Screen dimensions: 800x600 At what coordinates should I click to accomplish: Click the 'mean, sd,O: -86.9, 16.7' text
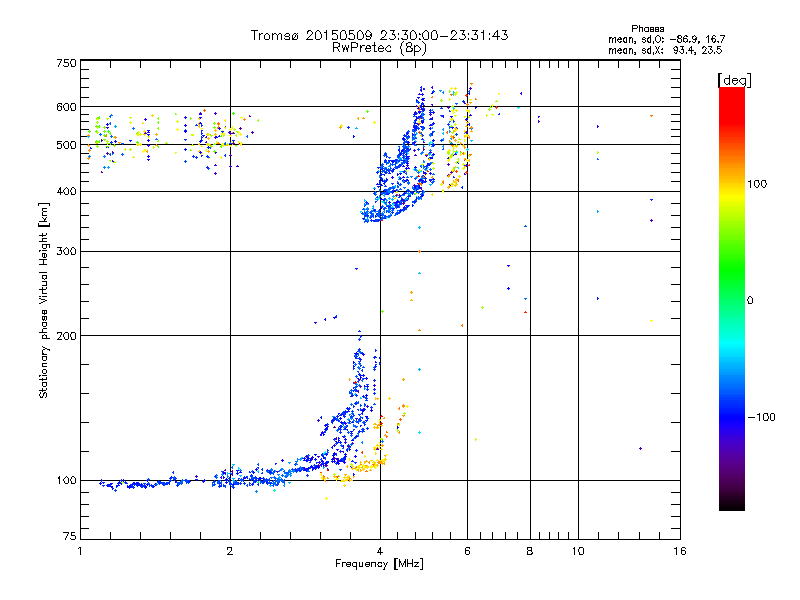(x=666, y=39)
